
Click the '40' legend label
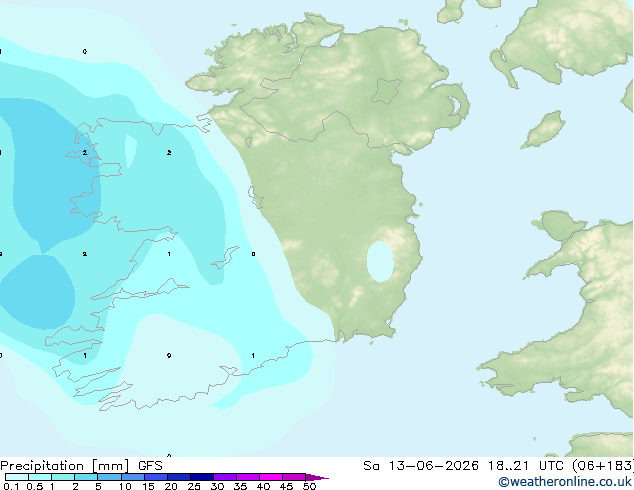coord(263,486)
